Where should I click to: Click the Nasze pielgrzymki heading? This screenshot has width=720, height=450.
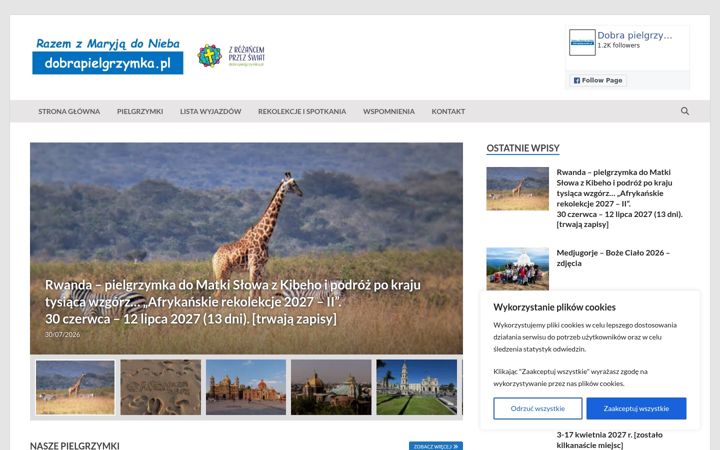74,445
